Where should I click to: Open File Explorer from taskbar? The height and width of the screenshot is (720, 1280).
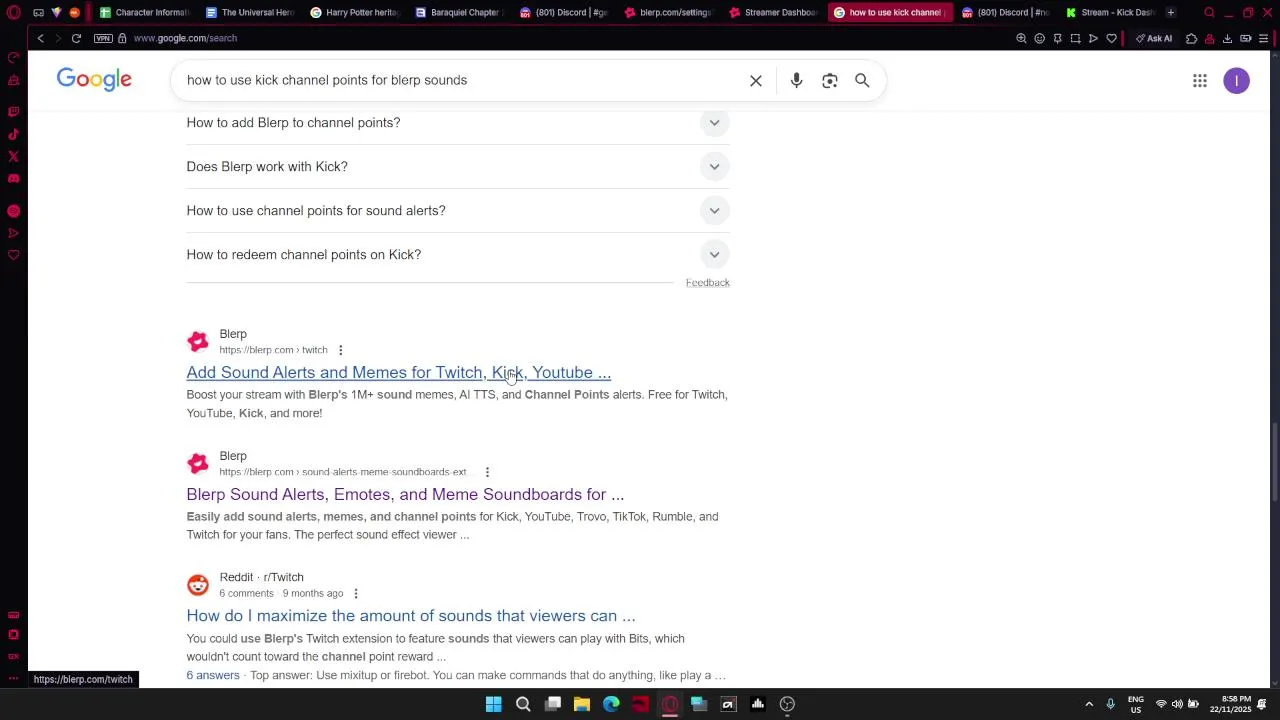pos(582,704)
